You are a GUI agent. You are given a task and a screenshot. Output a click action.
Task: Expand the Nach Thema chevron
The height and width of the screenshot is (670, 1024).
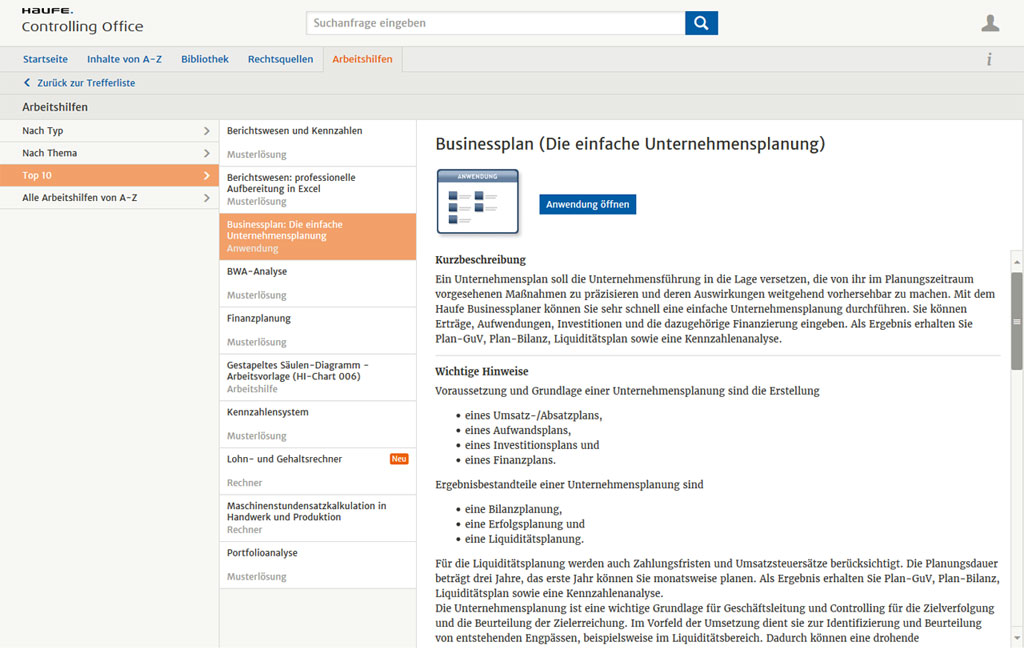pyautogui.click(x=206, y=153)
